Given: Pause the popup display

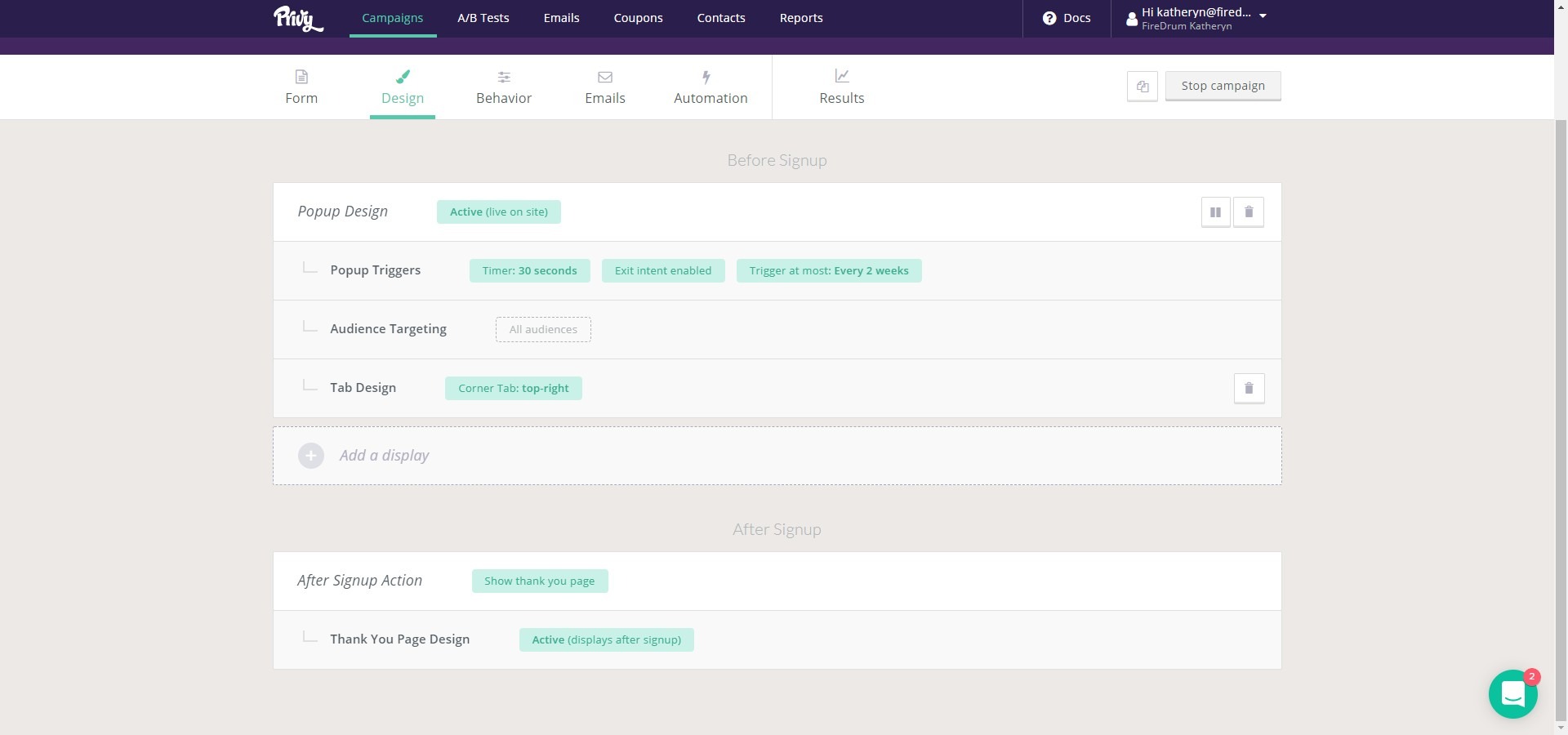Looking at the screenshot, I should coord(1215,212).
